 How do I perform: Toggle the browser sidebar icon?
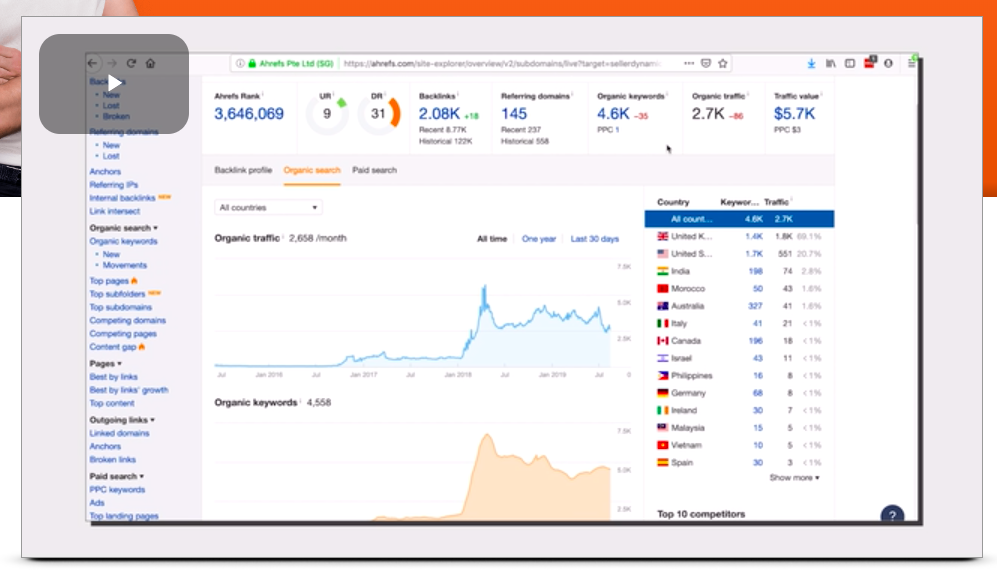pyautogui.click(x=849, y=64)
